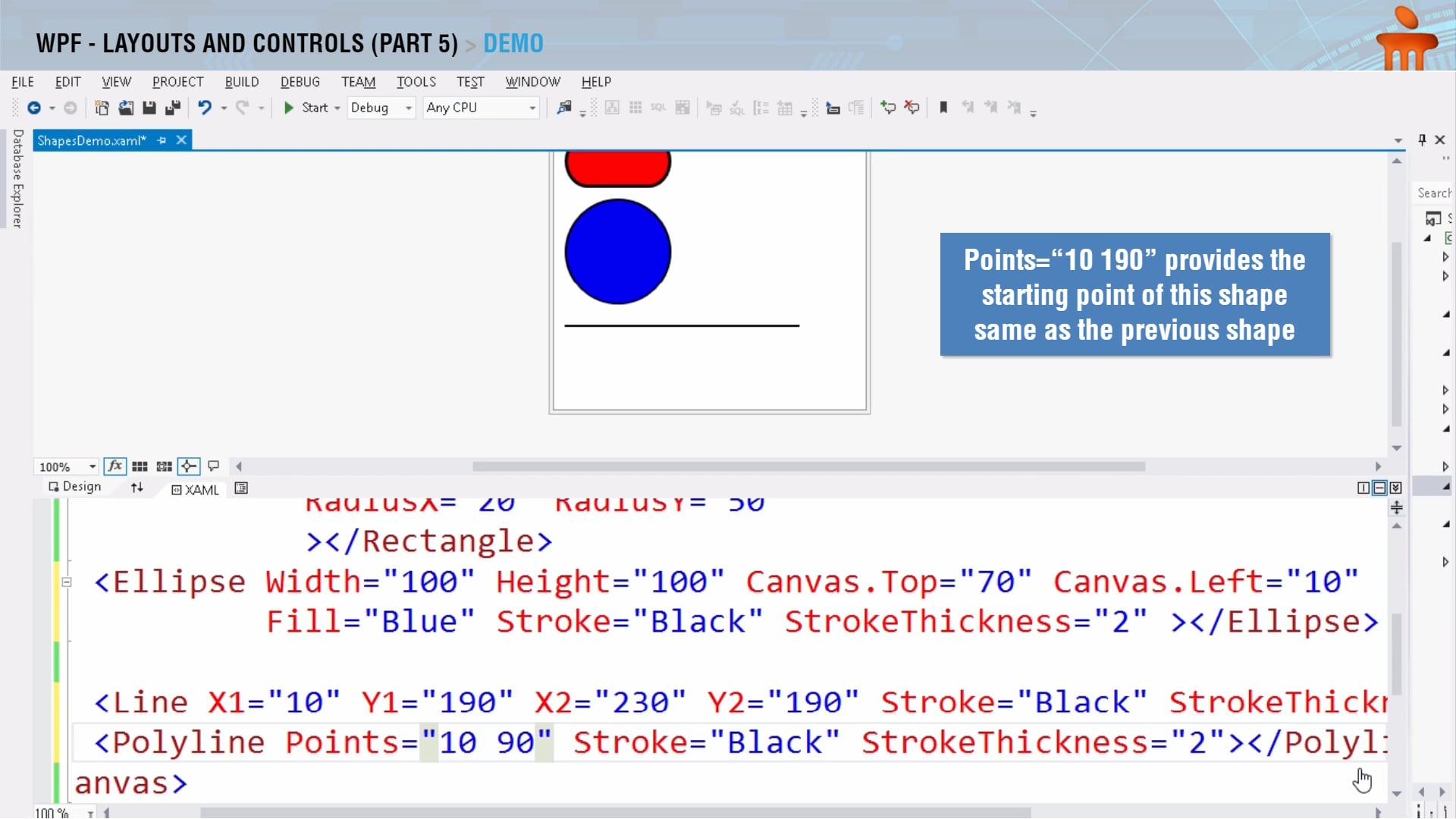Screen dimensions: 1456x819
Task: Collapse the Ellipse element in the XAML editor
Action: (67, 582)
